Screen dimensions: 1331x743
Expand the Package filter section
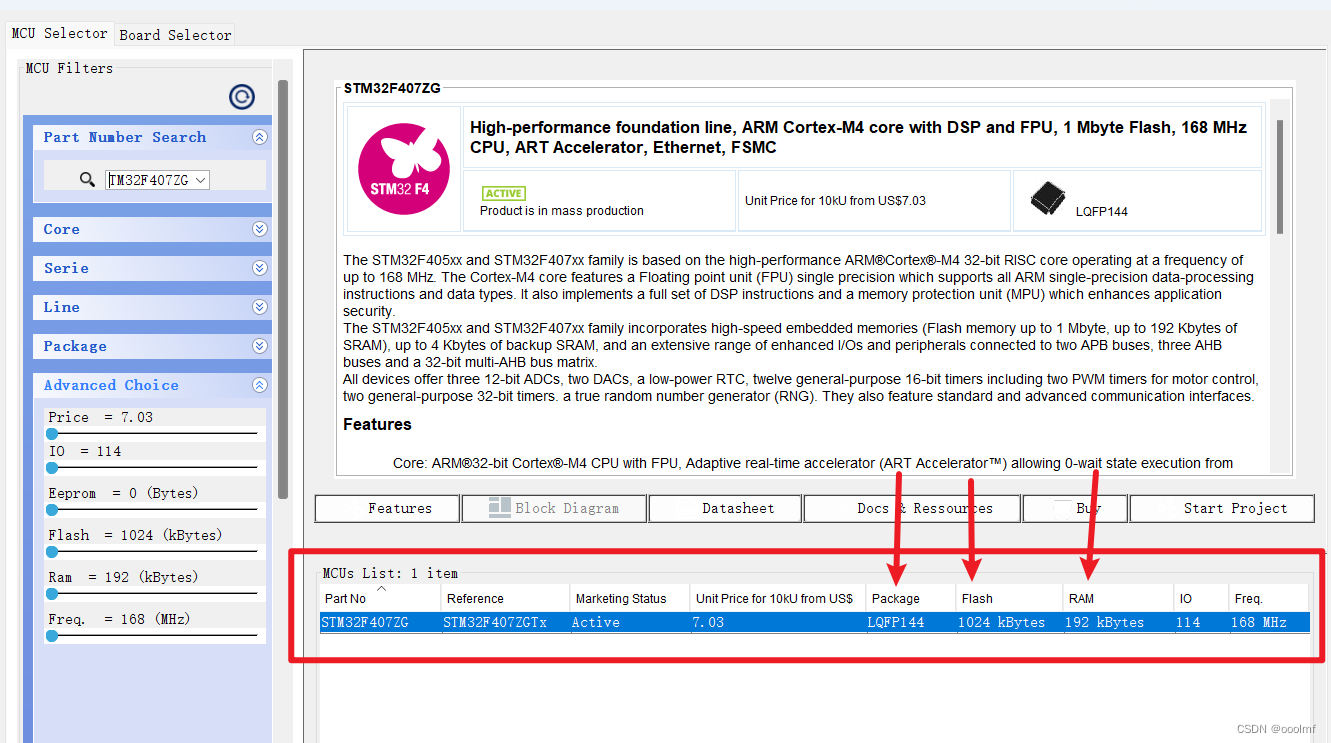260,346
